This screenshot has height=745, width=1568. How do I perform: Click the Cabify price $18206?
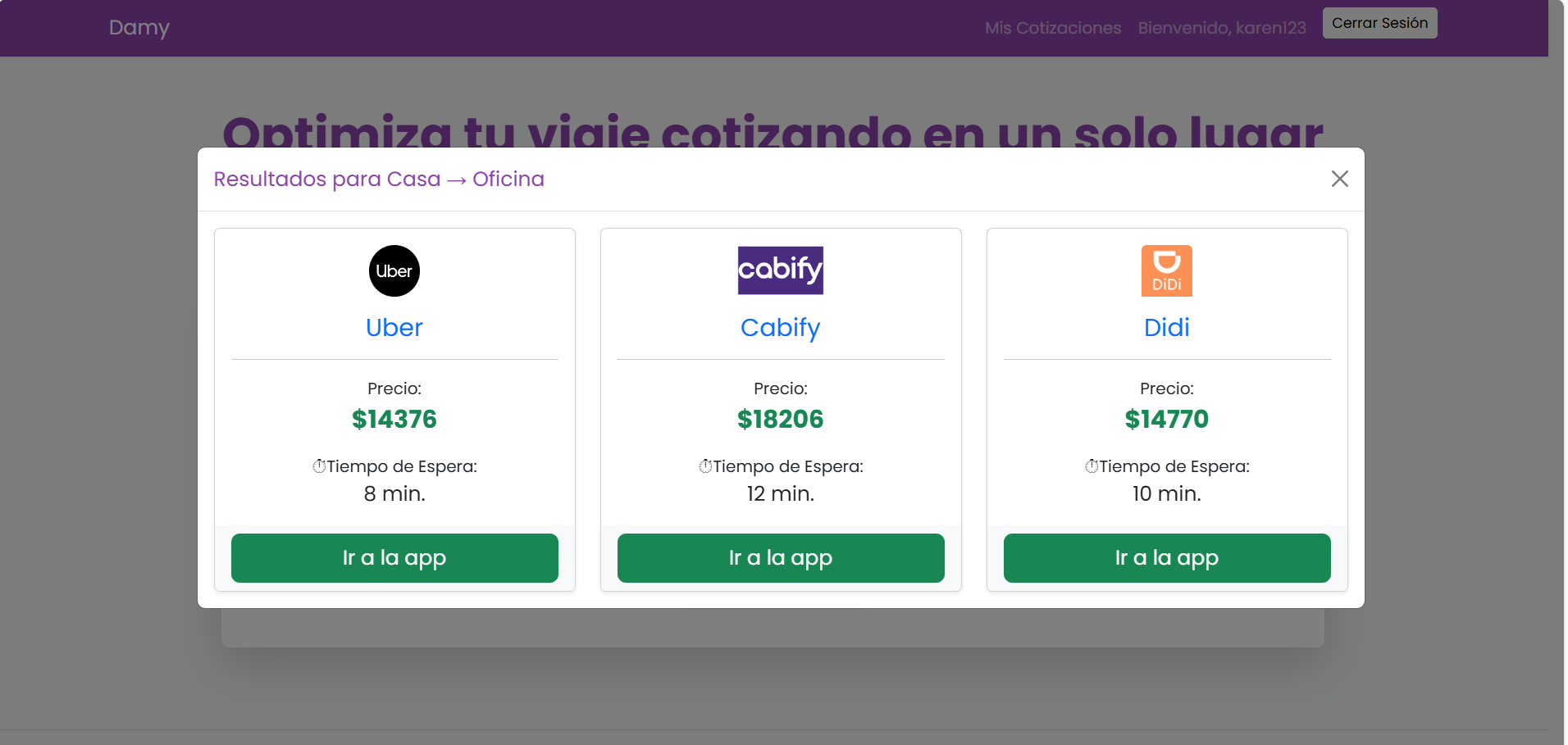[781, 420]
